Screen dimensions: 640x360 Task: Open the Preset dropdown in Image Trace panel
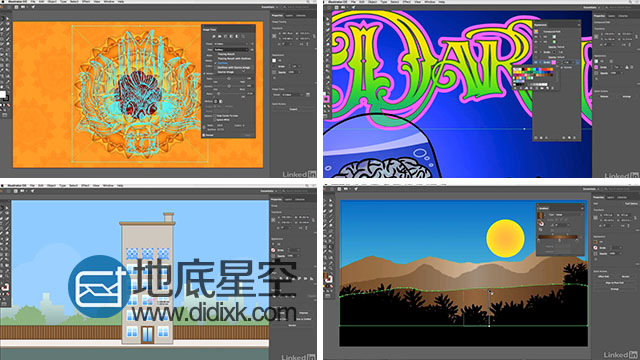[231, 44]
